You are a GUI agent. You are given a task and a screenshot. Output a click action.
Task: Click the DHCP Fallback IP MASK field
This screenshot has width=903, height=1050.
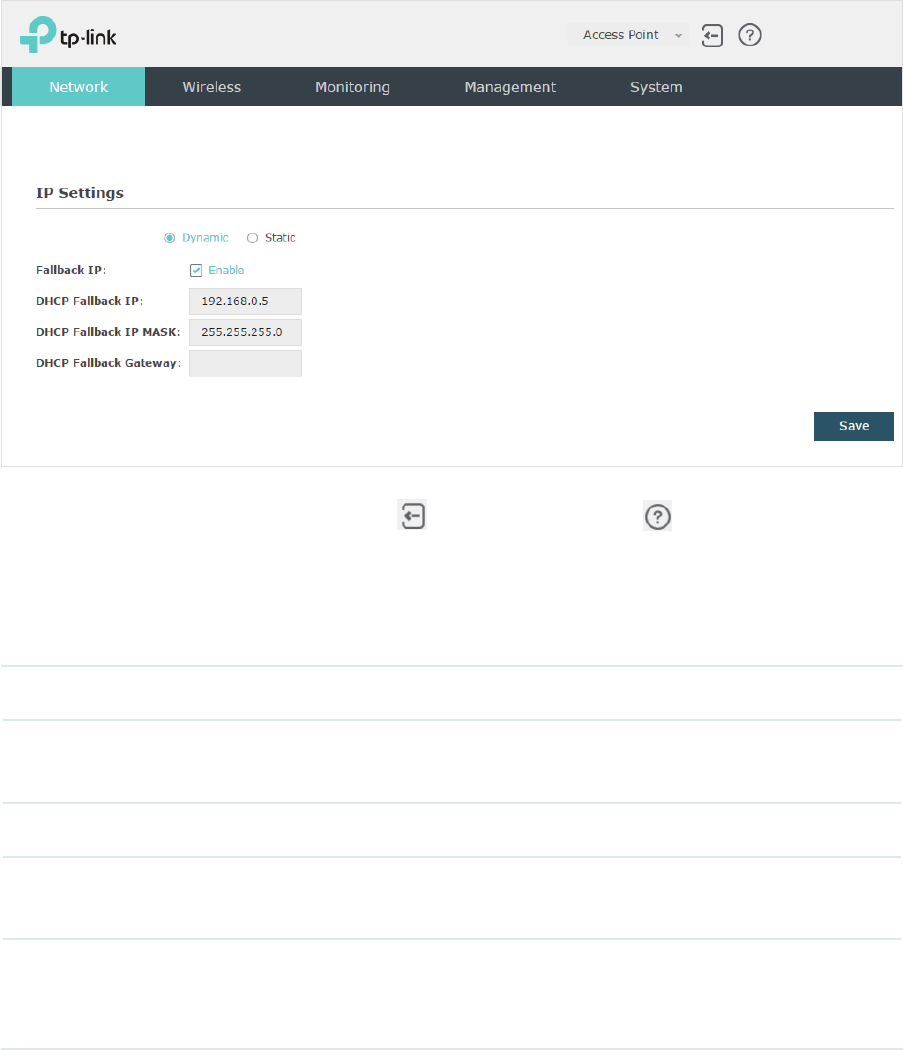point(245,332)
